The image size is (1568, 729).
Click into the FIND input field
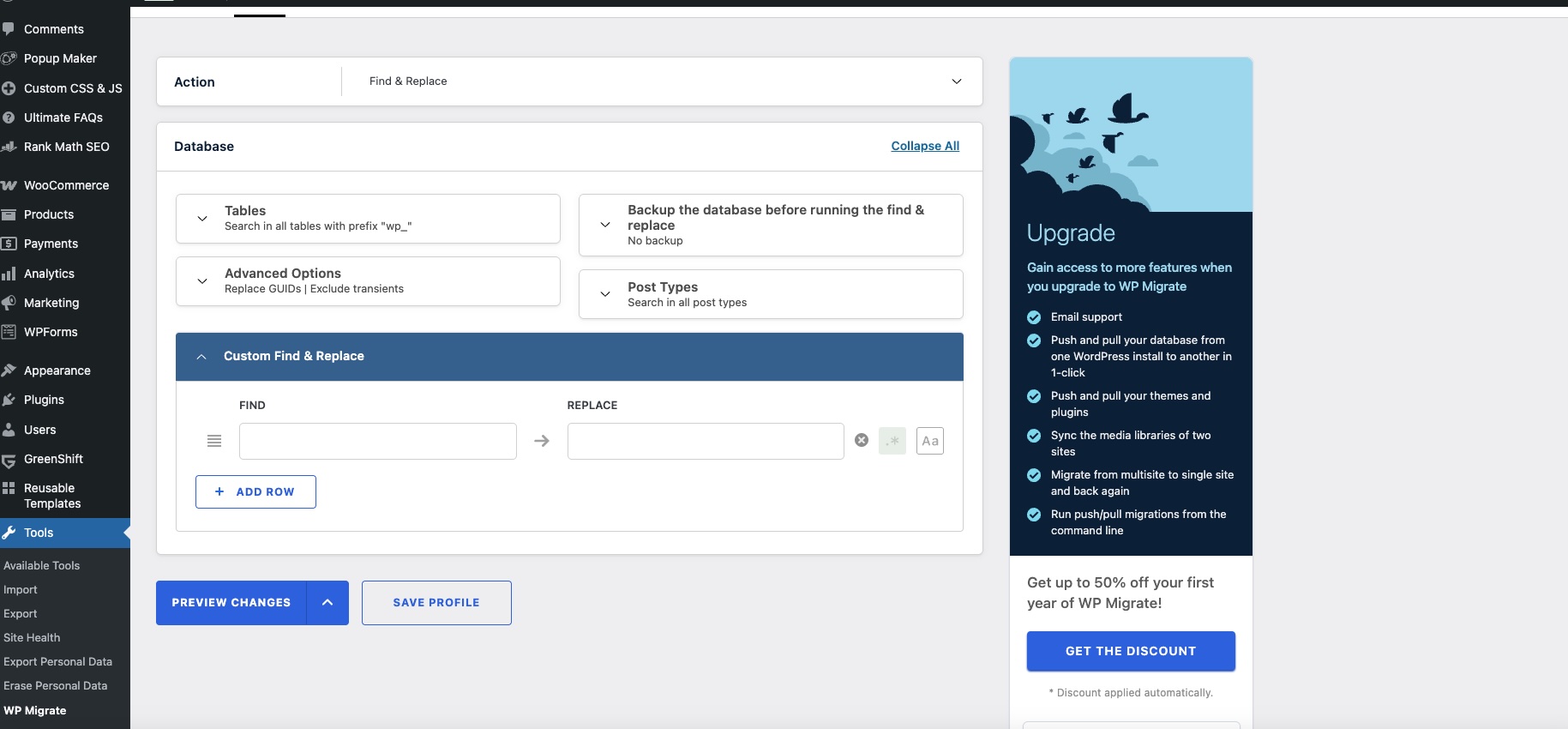coord(378,441)
